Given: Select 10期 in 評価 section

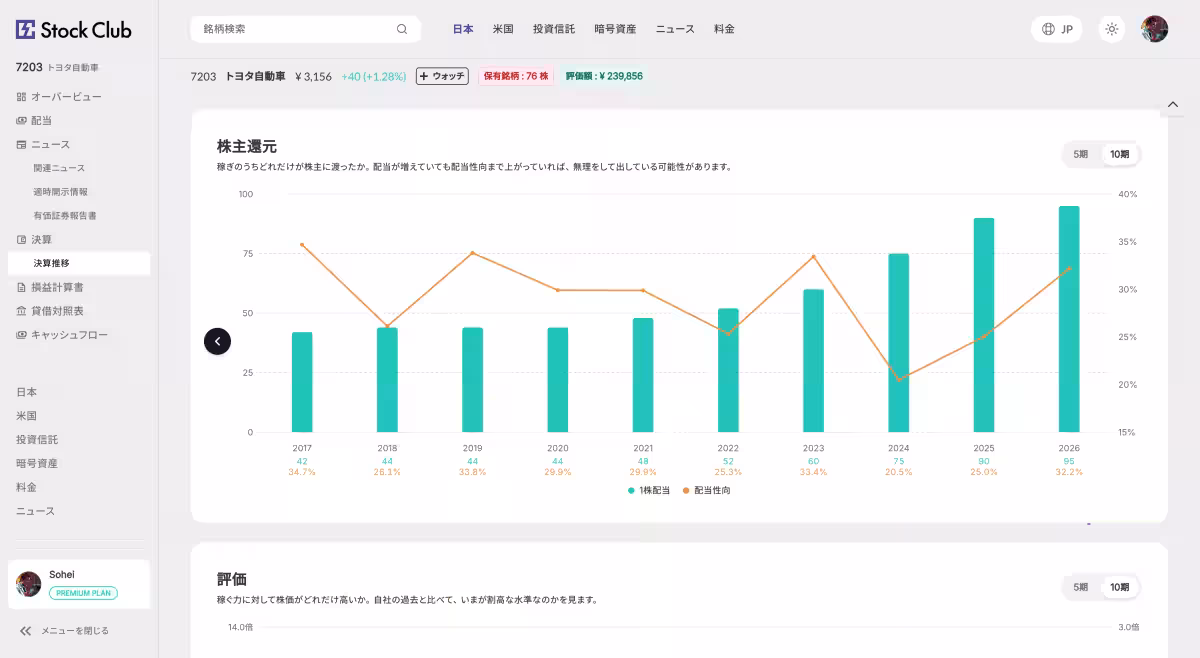Looking at the screenshot, I should (1119, 587).
